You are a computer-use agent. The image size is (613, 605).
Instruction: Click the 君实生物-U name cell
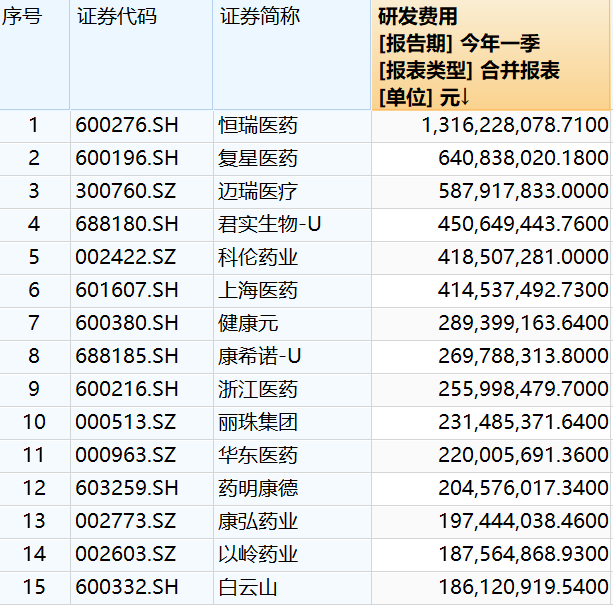tap(270, 224)
